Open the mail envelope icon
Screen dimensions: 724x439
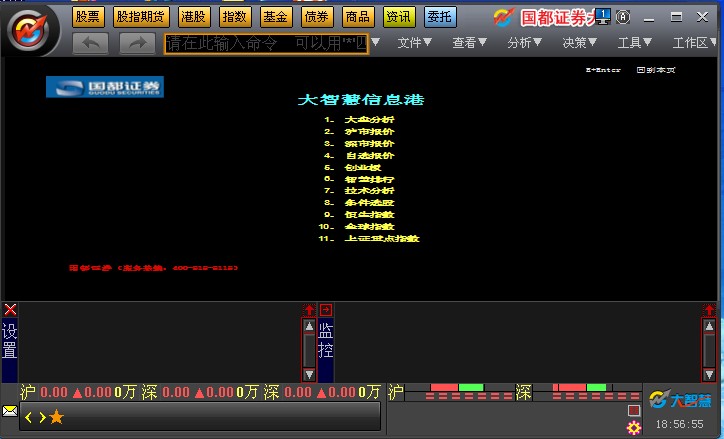(10, 410)
